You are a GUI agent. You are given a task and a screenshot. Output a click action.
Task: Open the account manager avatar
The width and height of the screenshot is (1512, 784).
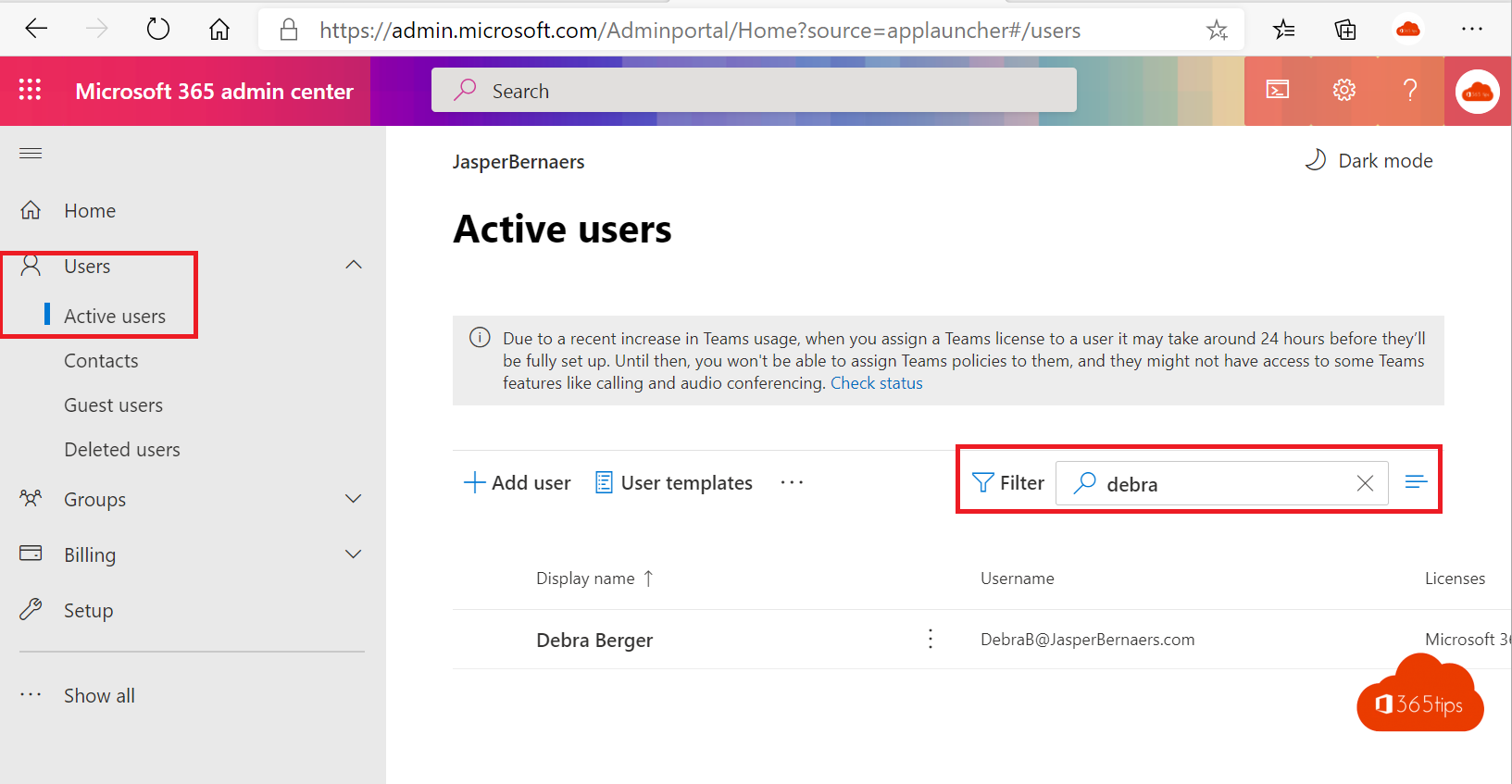click(1478, 91)
